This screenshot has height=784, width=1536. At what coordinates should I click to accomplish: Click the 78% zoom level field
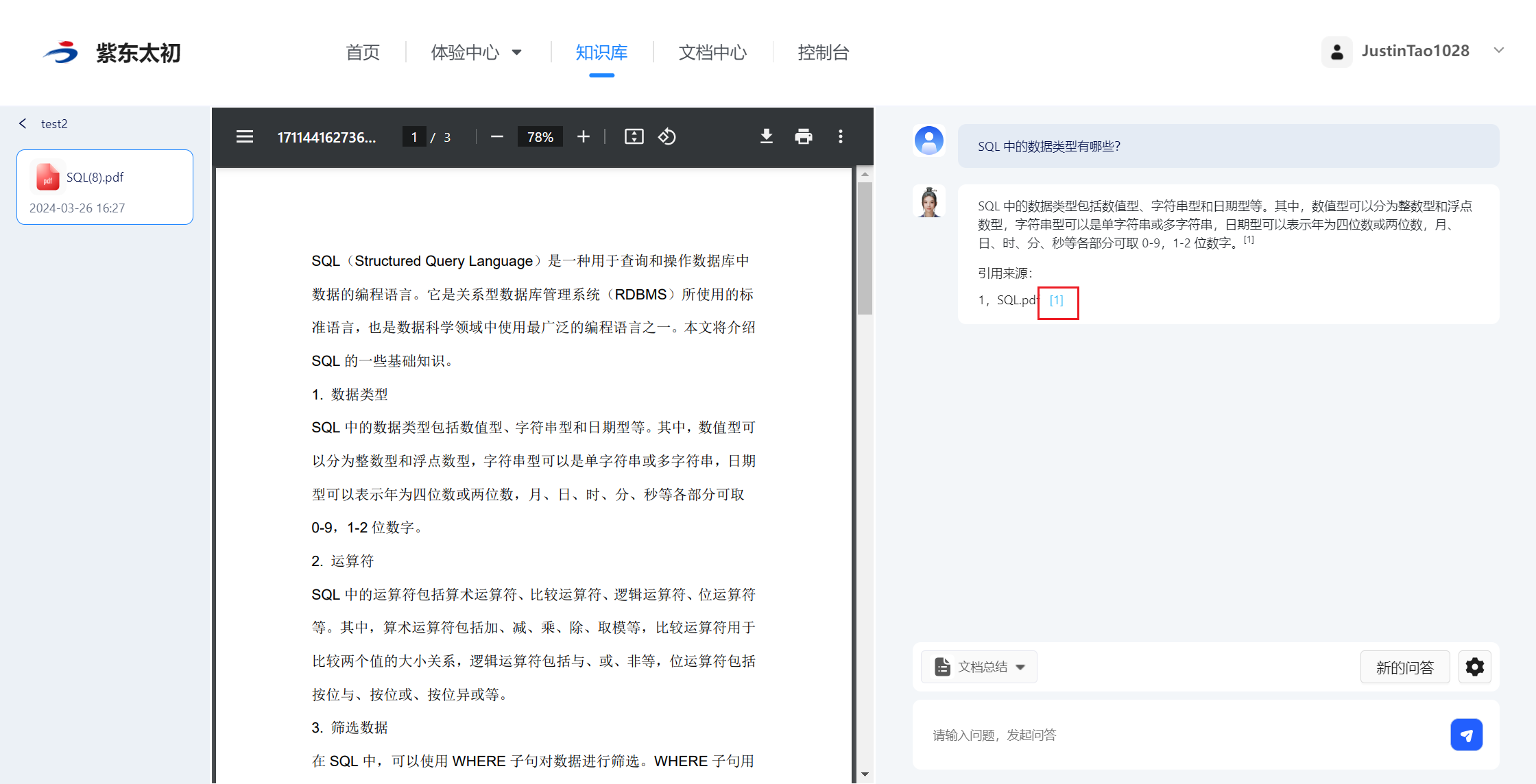tap(540, 137)
